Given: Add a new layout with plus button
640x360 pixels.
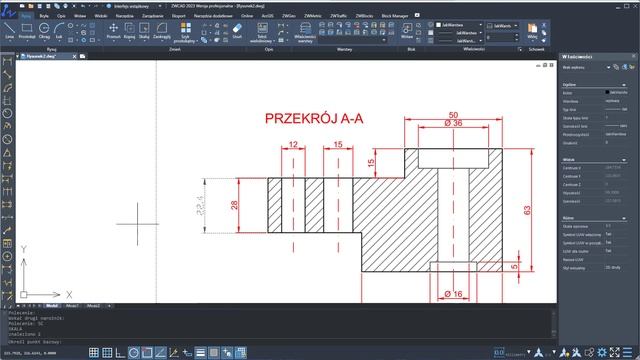Looking at the screenshot, I should (x=109, y=306).
